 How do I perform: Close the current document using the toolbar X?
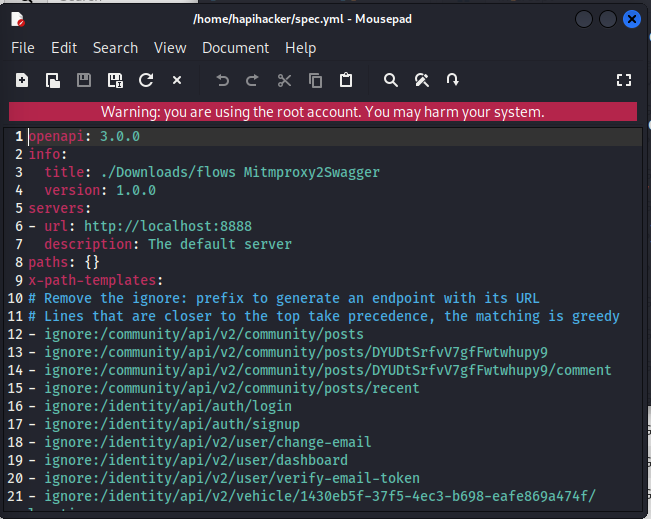tap(177, 80)
